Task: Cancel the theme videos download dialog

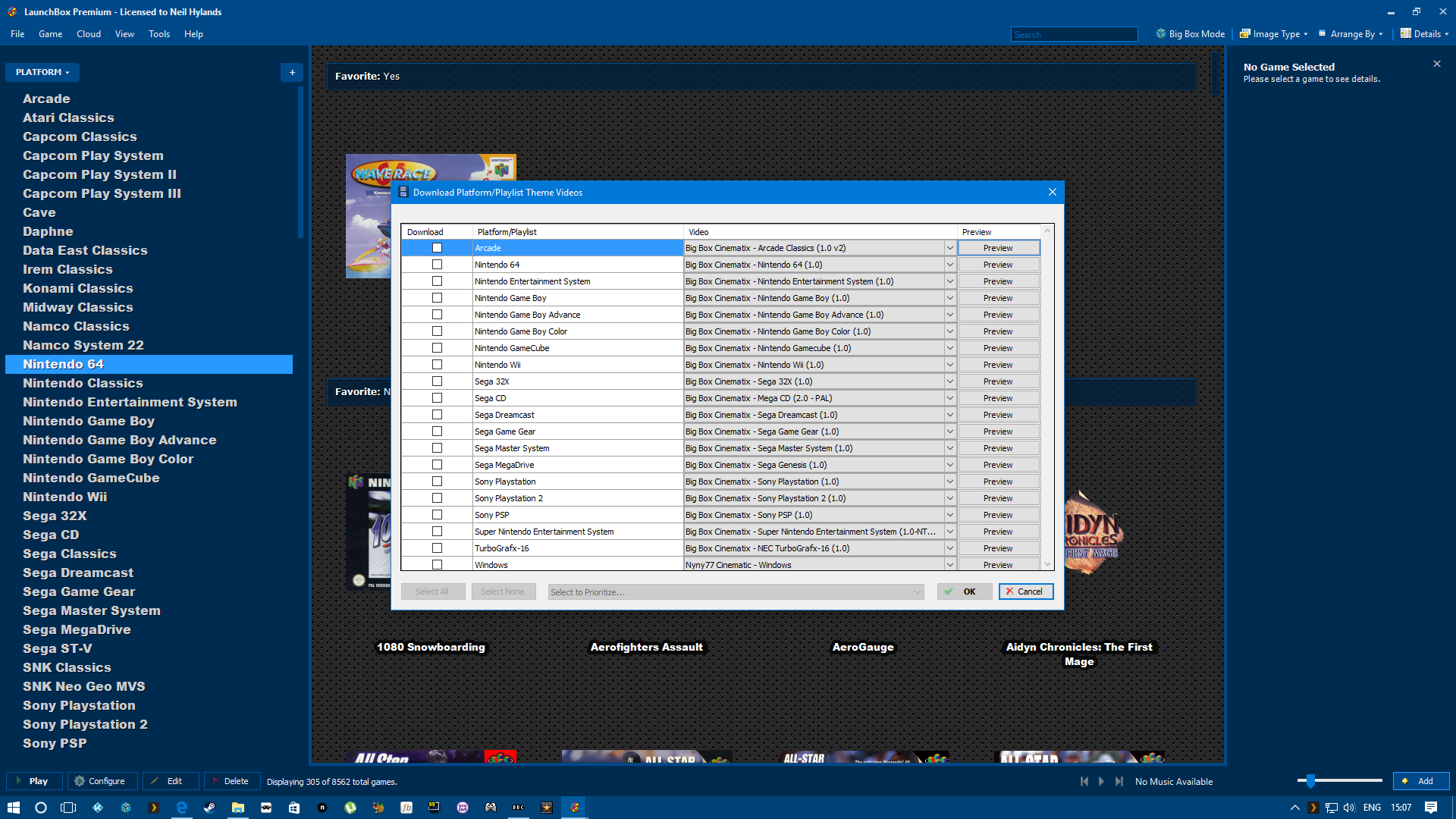Action: [x=1026, y=591]
